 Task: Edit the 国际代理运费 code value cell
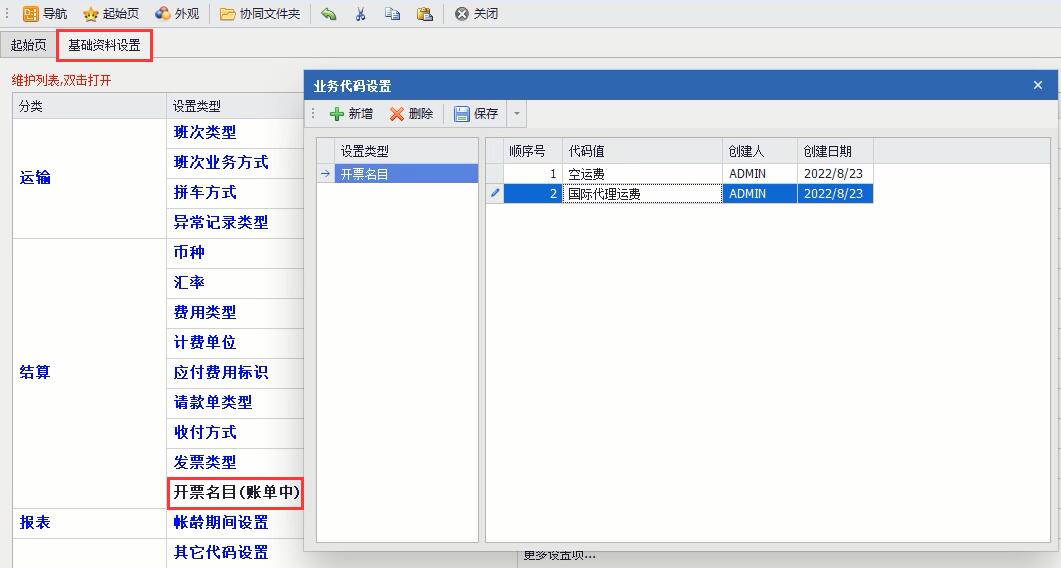pos(642,194)
